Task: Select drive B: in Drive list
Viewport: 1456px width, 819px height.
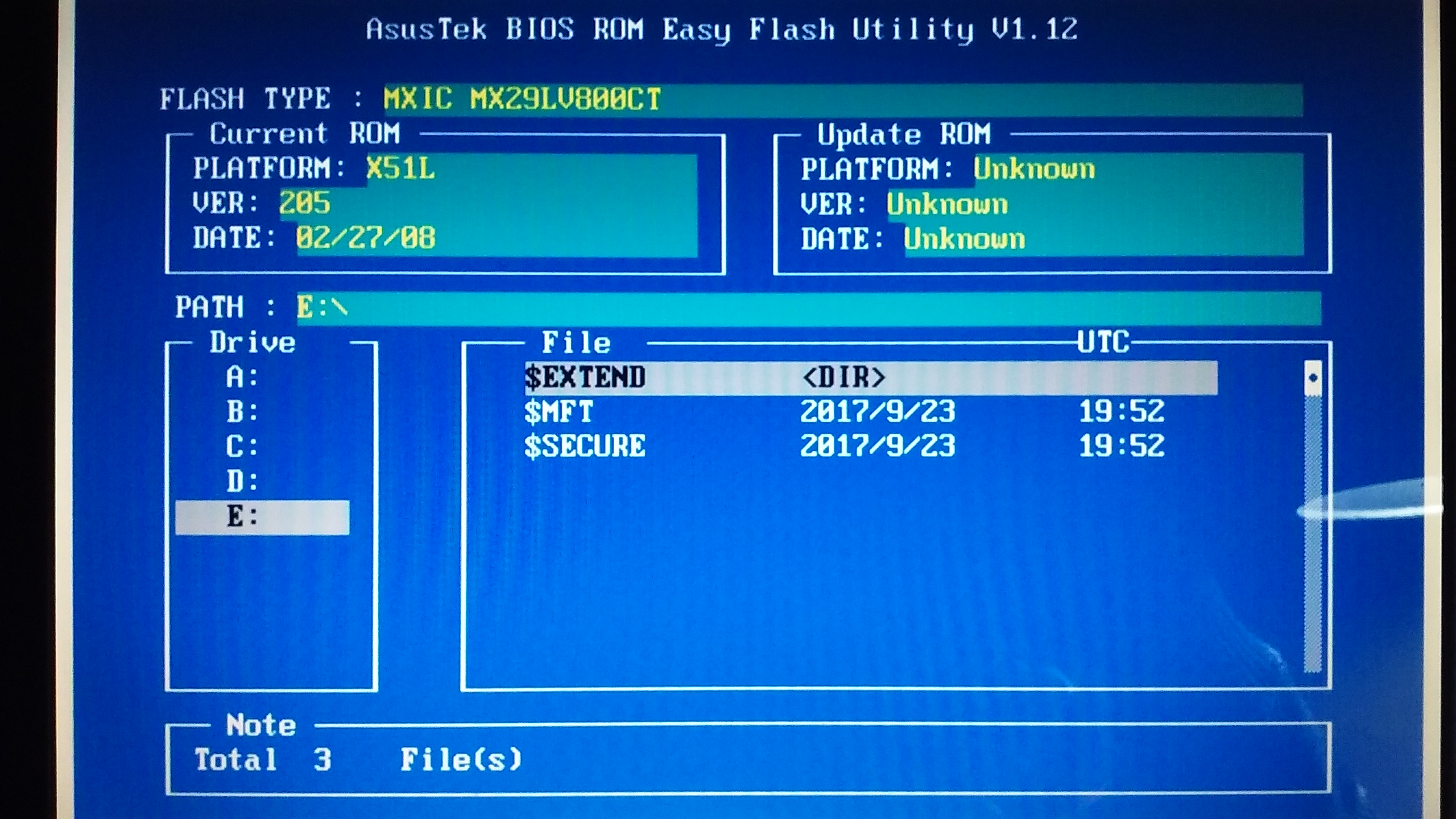Action: (243, 412)
